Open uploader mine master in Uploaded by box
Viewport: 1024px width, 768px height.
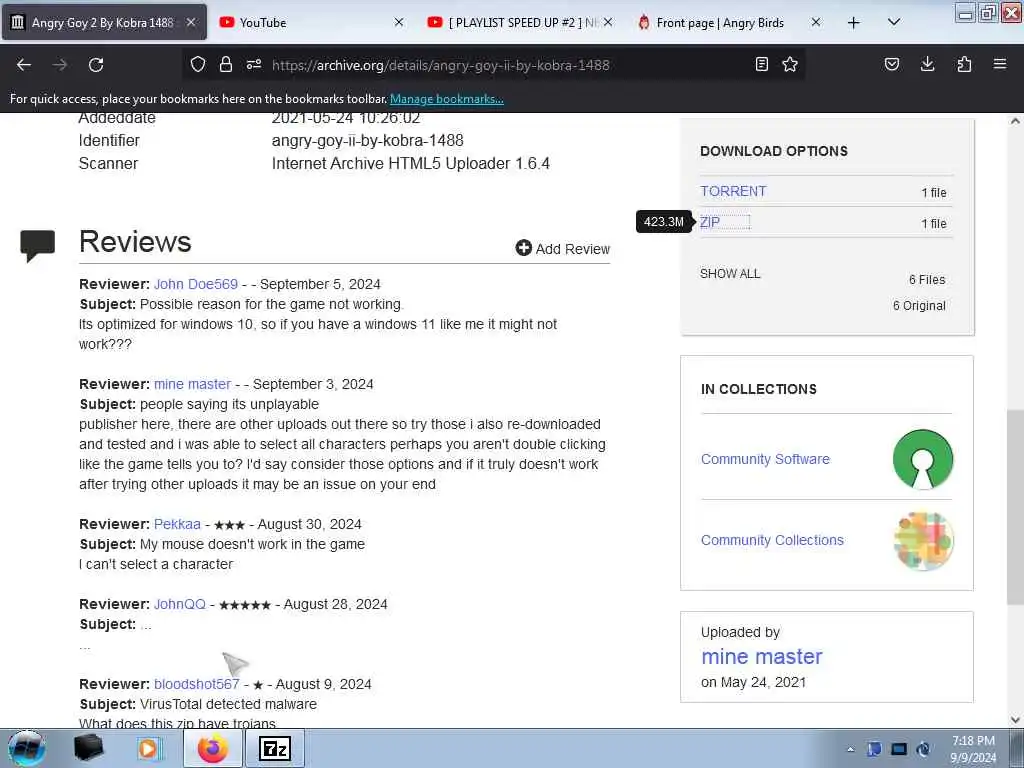[x=761, y=656]
